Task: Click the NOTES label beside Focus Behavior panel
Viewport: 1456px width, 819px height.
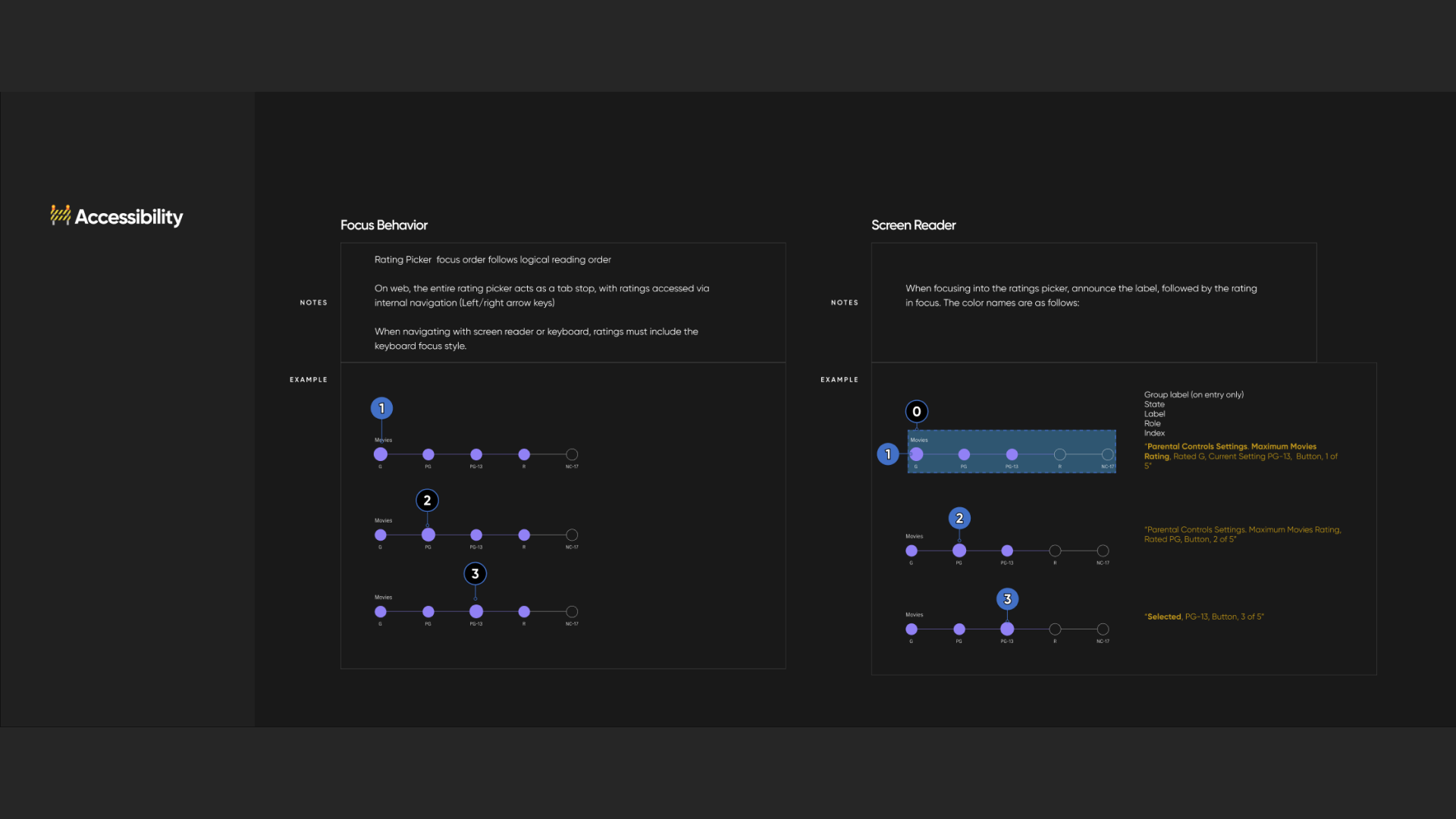Action: 313,302
